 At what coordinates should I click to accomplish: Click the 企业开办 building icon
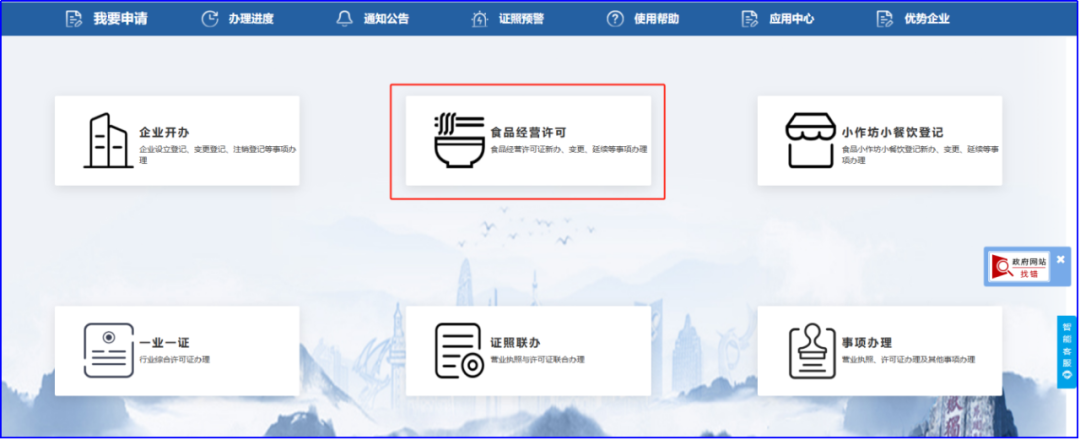click(109, 140)
